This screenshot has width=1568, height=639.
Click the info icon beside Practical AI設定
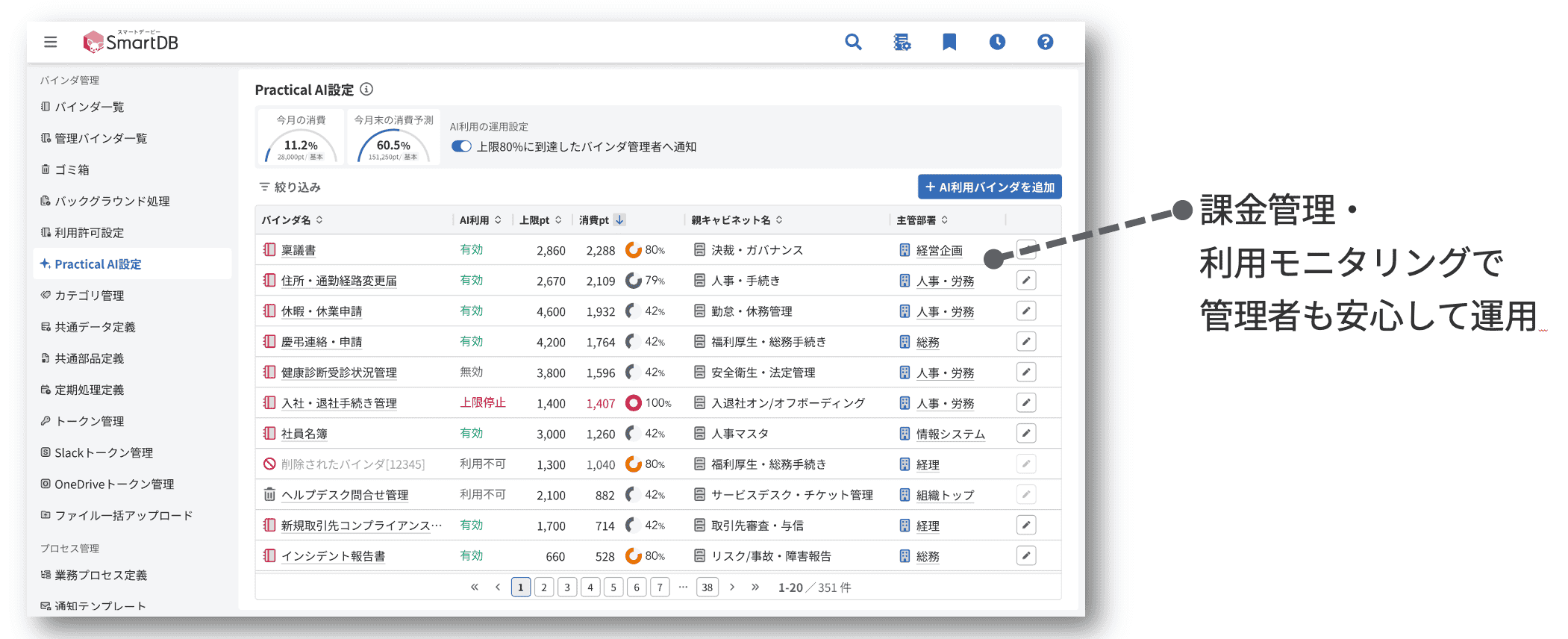[x=366, y=90]
